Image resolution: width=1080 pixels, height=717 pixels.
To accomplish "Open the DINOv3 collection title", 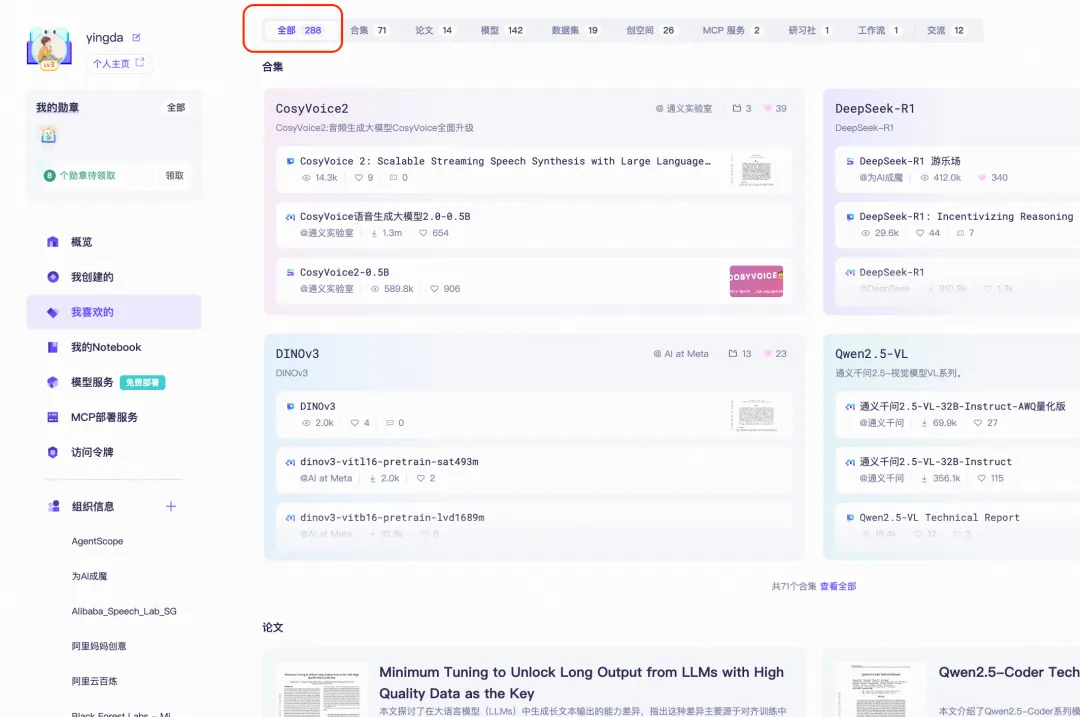I will [x=298, y=354].
